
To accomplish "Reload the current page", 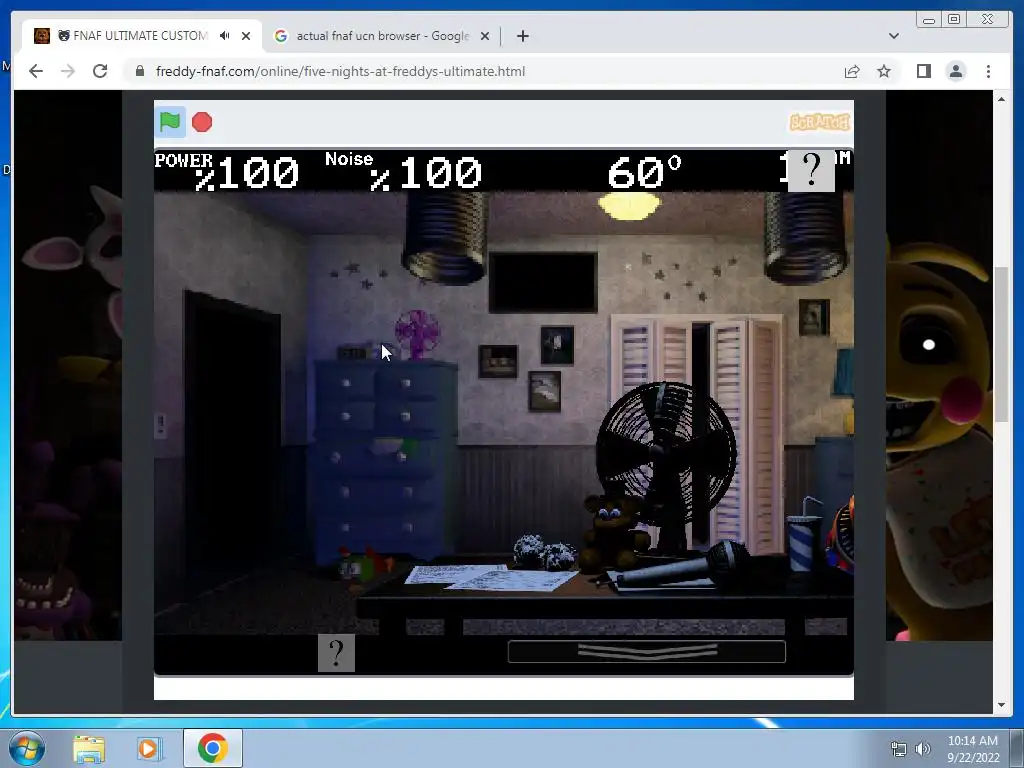I will 100,71.
